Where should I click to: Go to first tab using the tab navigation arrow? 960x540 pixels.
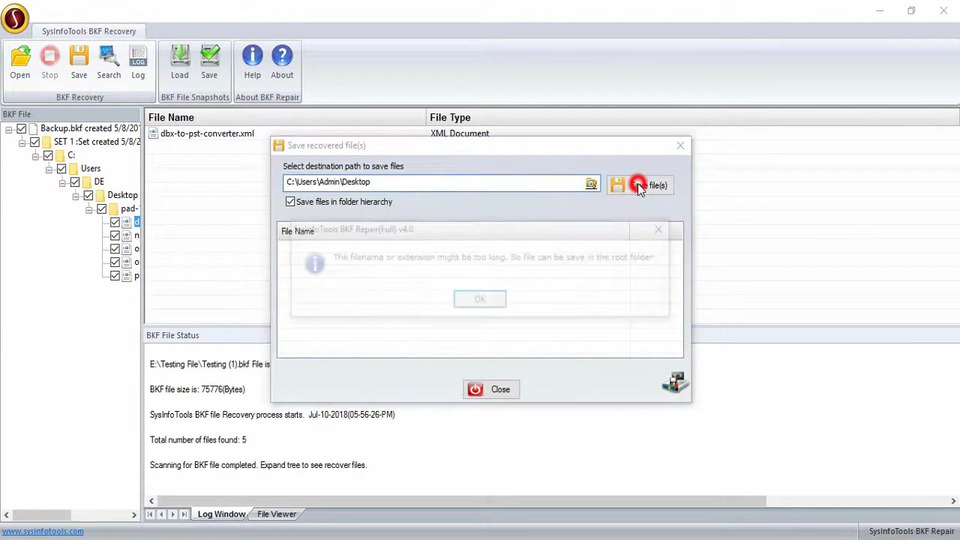[x=150, y=514]
